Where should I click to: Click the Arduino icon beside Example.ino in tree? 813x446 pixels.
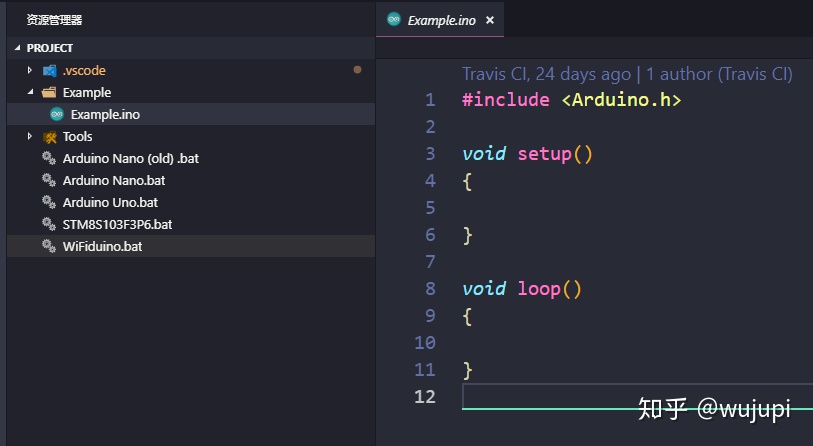click(57, 114)
